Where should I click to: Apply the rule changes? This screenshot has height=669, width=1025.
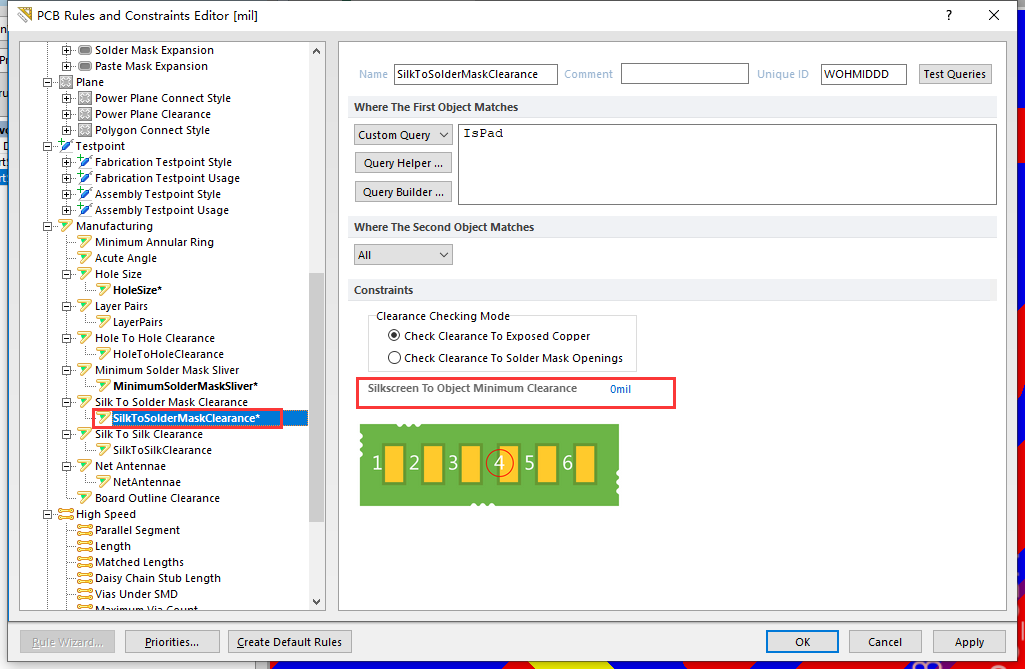click(x=969, y=642)
